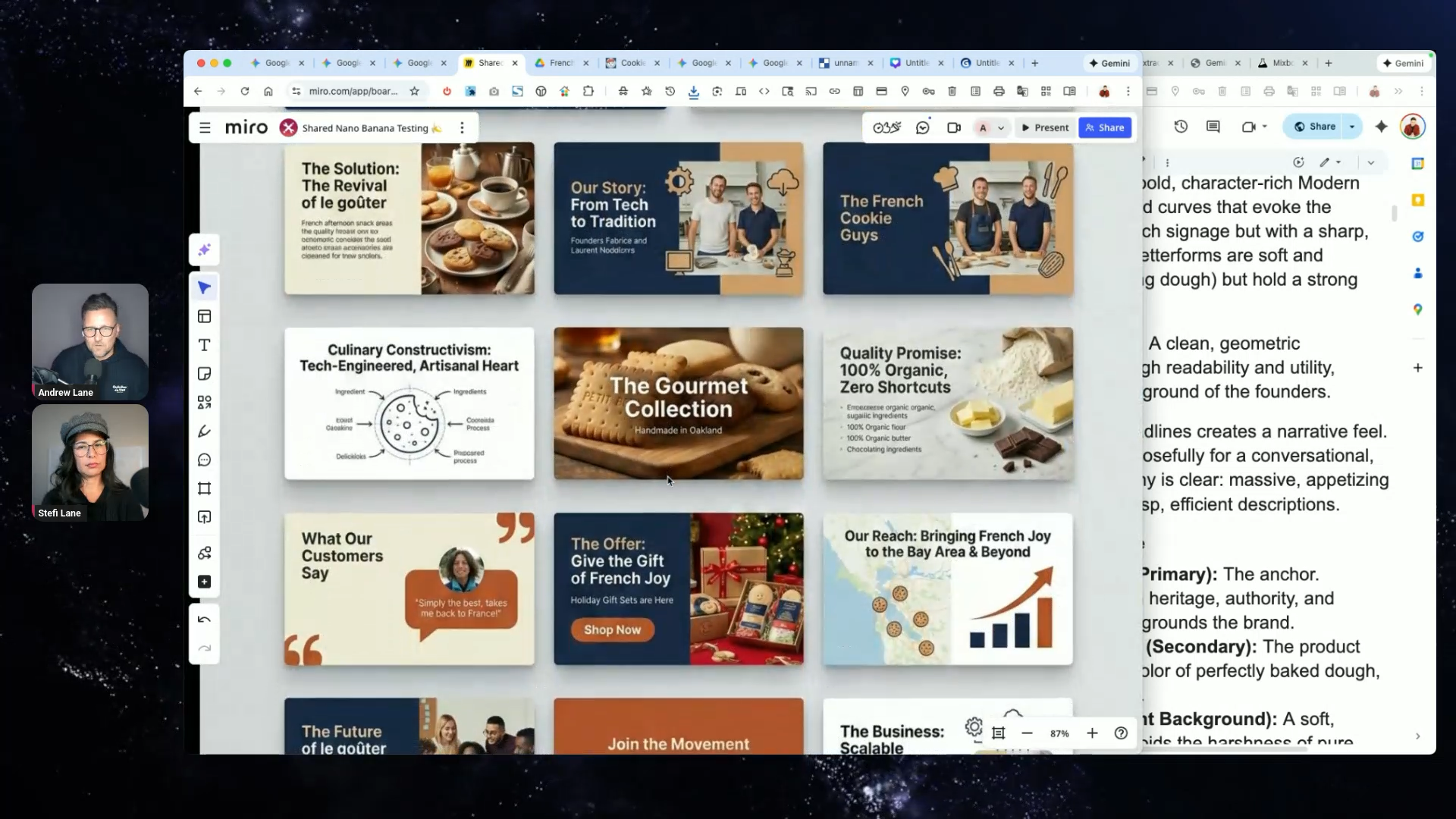Click the blue Miro Share button

(1105, 128)
